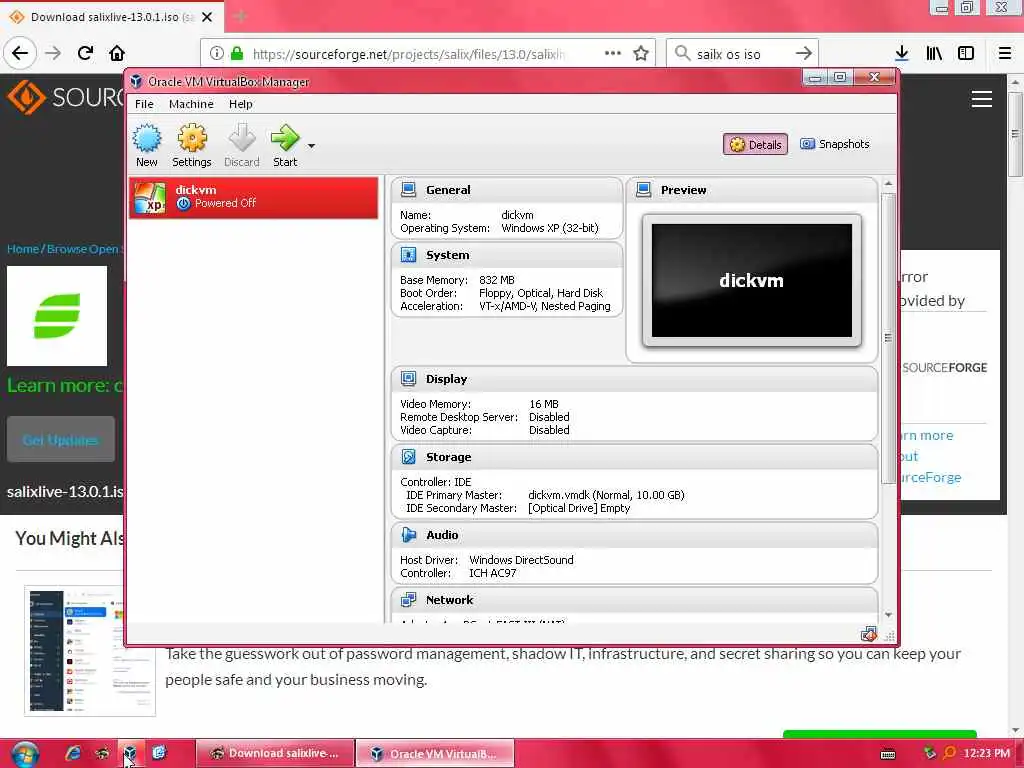The image size is (1024, 768).
Task: Switch to Oracle VM VirtualBox taskbar button
Action: tap(435, 754)
